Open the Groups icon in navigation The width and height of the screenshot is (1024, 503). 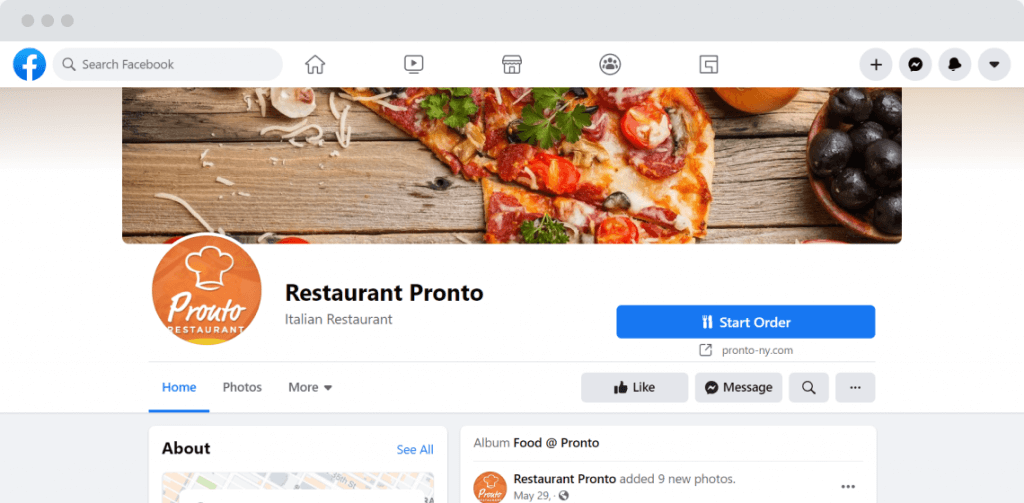tap(610, 64)
